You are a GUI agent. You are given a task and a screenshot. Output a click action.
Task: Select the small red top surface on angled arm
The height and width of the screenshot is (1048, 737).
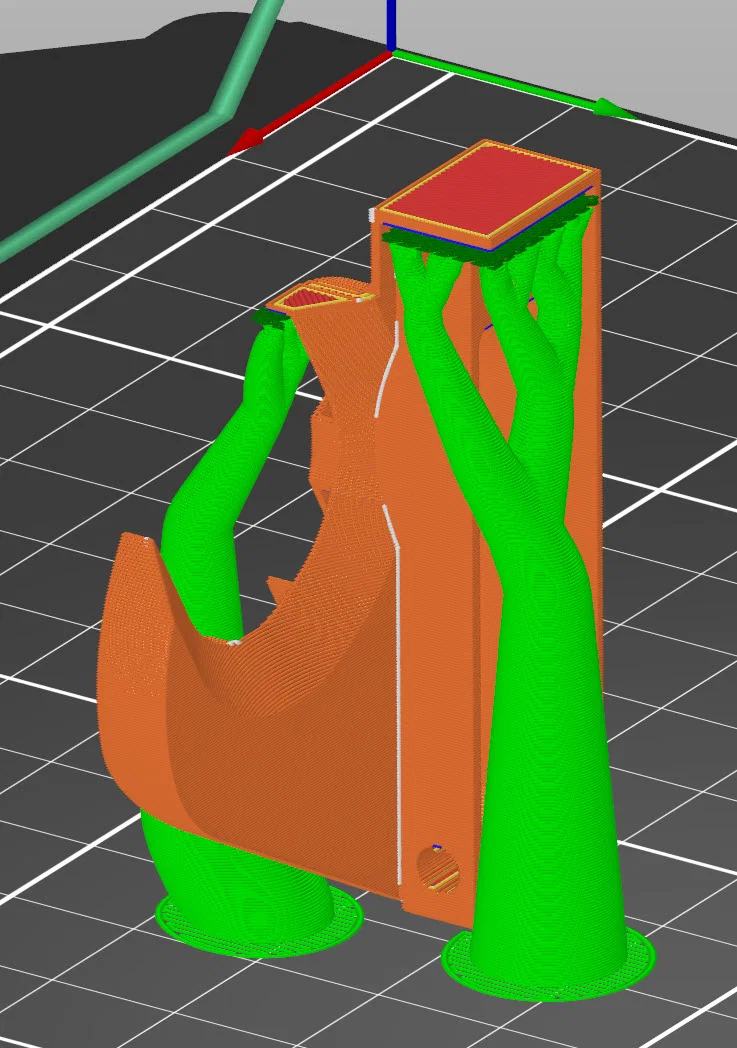312,298
